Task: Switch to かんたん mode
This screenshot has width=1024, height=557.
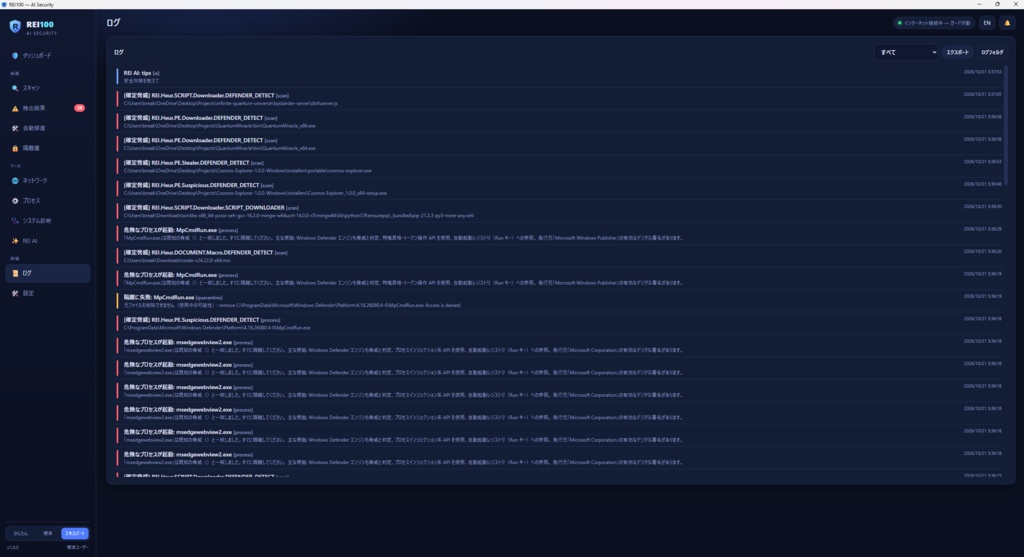Action: pyautogui.click(x=20, y=533)
